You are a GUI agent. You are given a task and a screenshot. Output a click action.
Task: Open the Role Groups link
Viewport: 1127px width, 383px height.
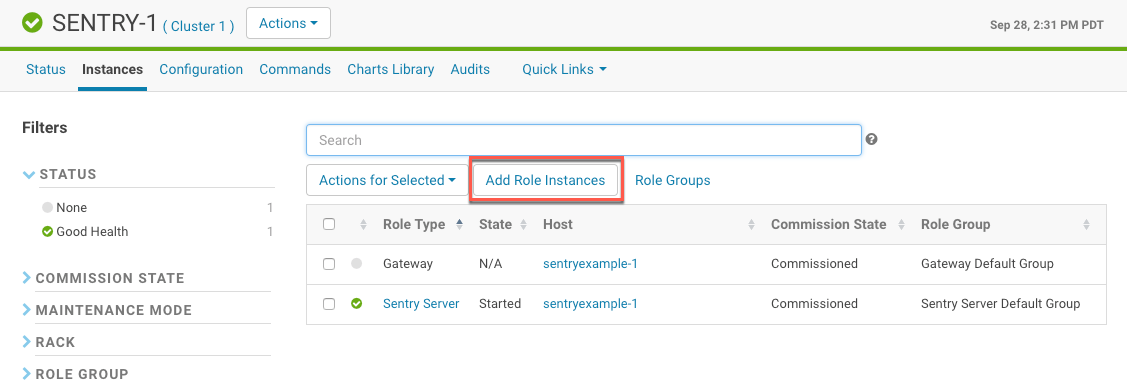pyautogui.click(x=673, y=180)
